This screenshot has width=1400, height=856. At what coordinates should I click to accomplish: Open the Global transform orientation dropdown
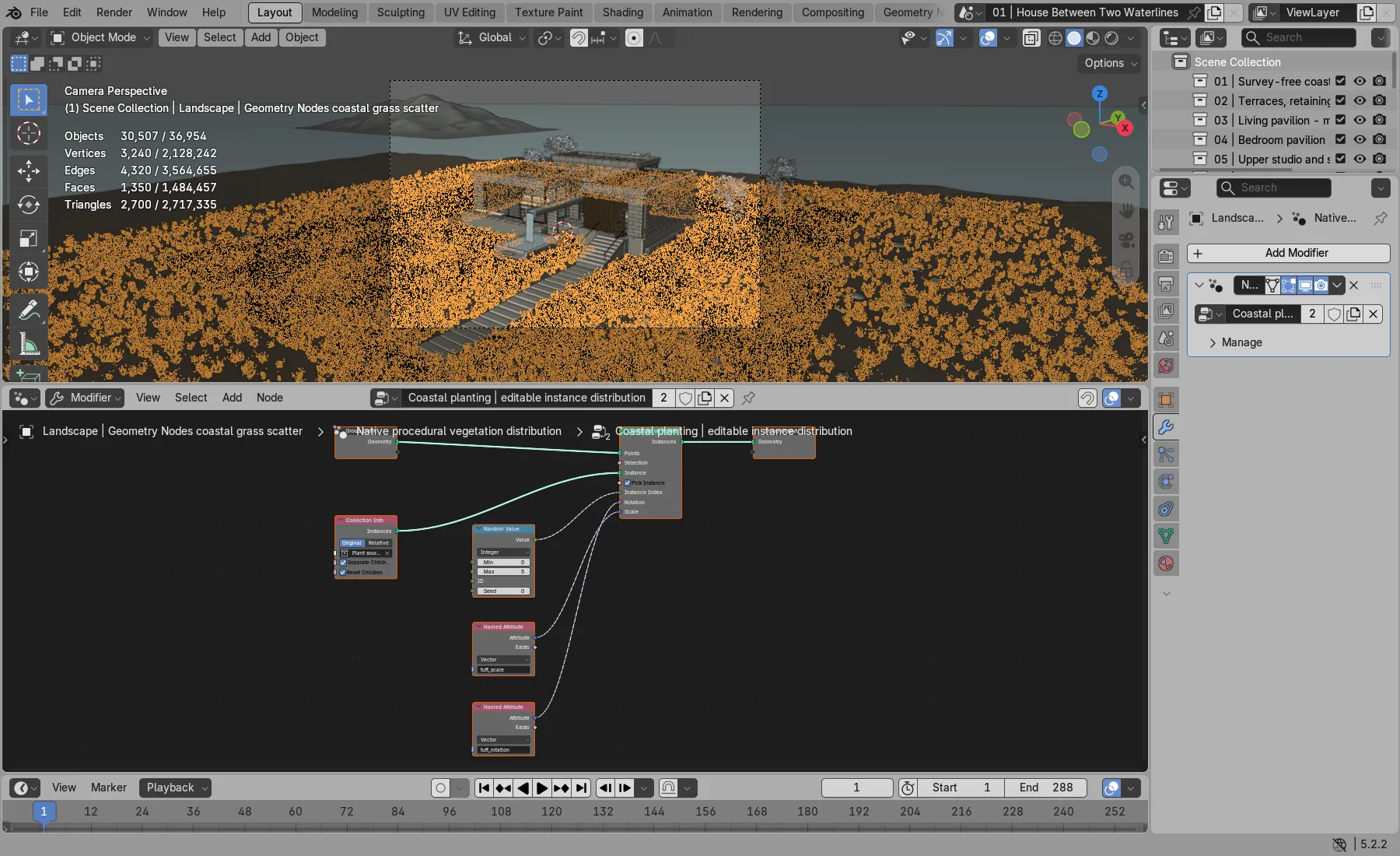click(x=492, y=37)
